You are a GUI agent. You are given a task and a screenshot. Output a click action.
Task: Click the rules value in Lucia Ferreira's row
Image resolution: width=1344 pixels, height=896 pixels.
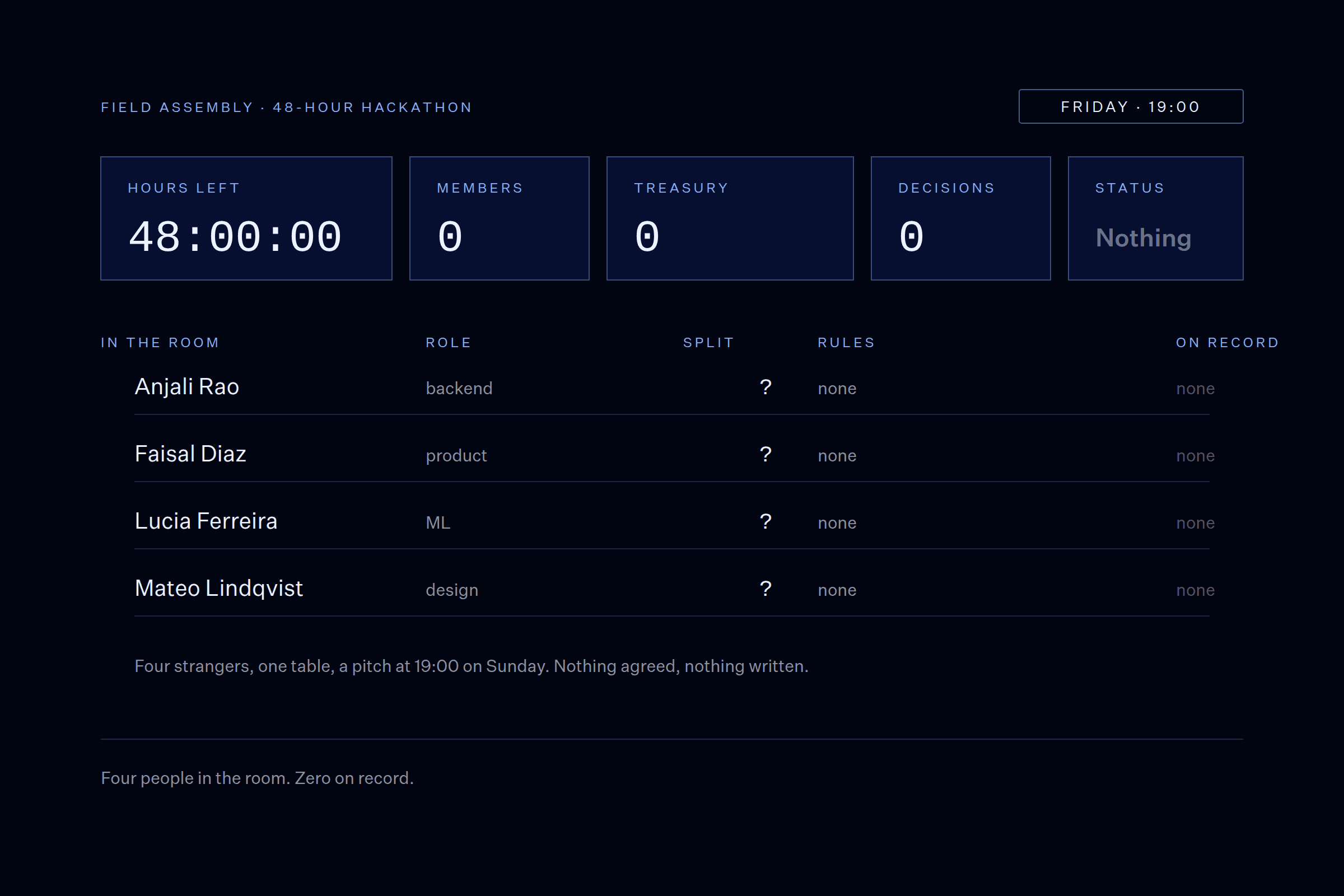pyautogui.click(x=837, y=524)
